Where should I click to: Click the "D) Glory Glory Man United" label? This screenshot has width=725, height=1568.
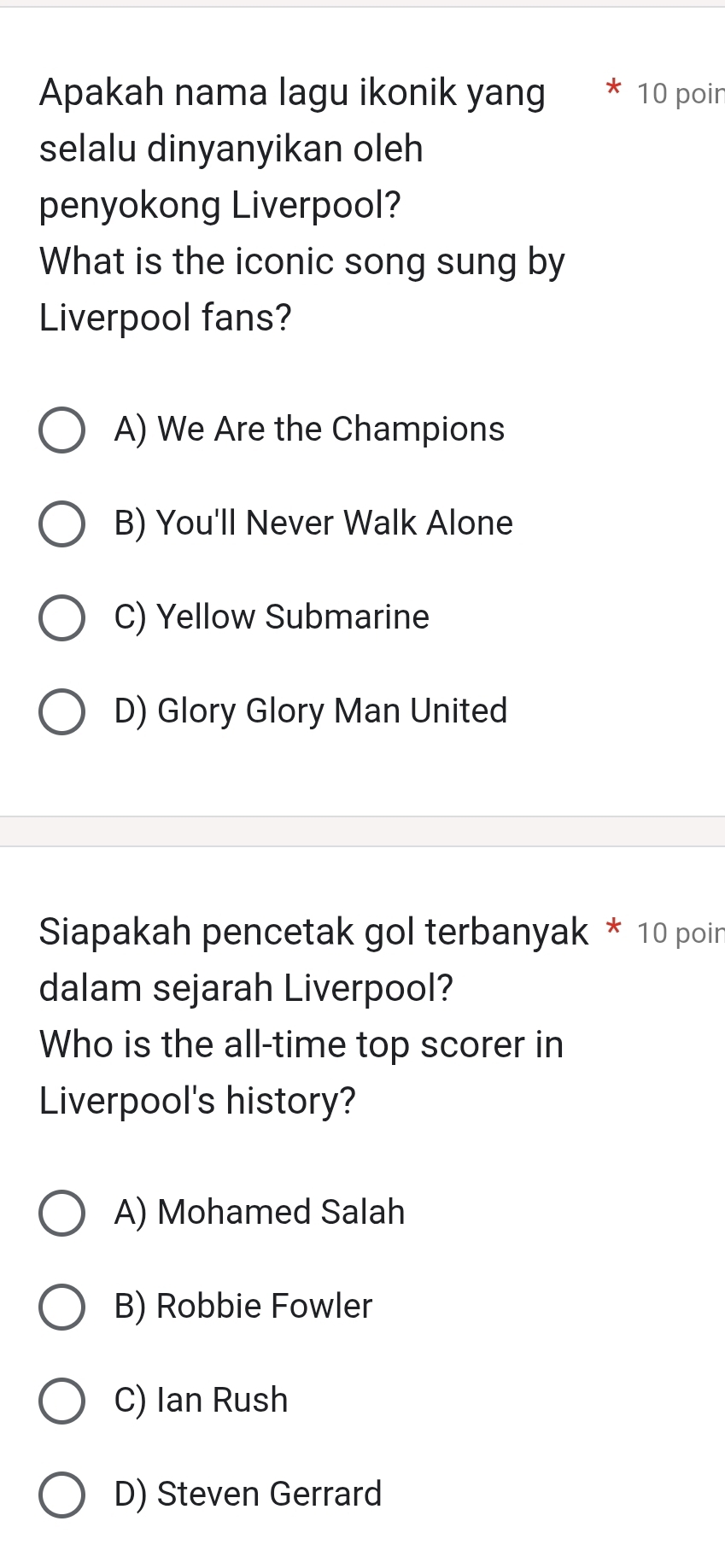pyautogui.click(x=311, y=711)
